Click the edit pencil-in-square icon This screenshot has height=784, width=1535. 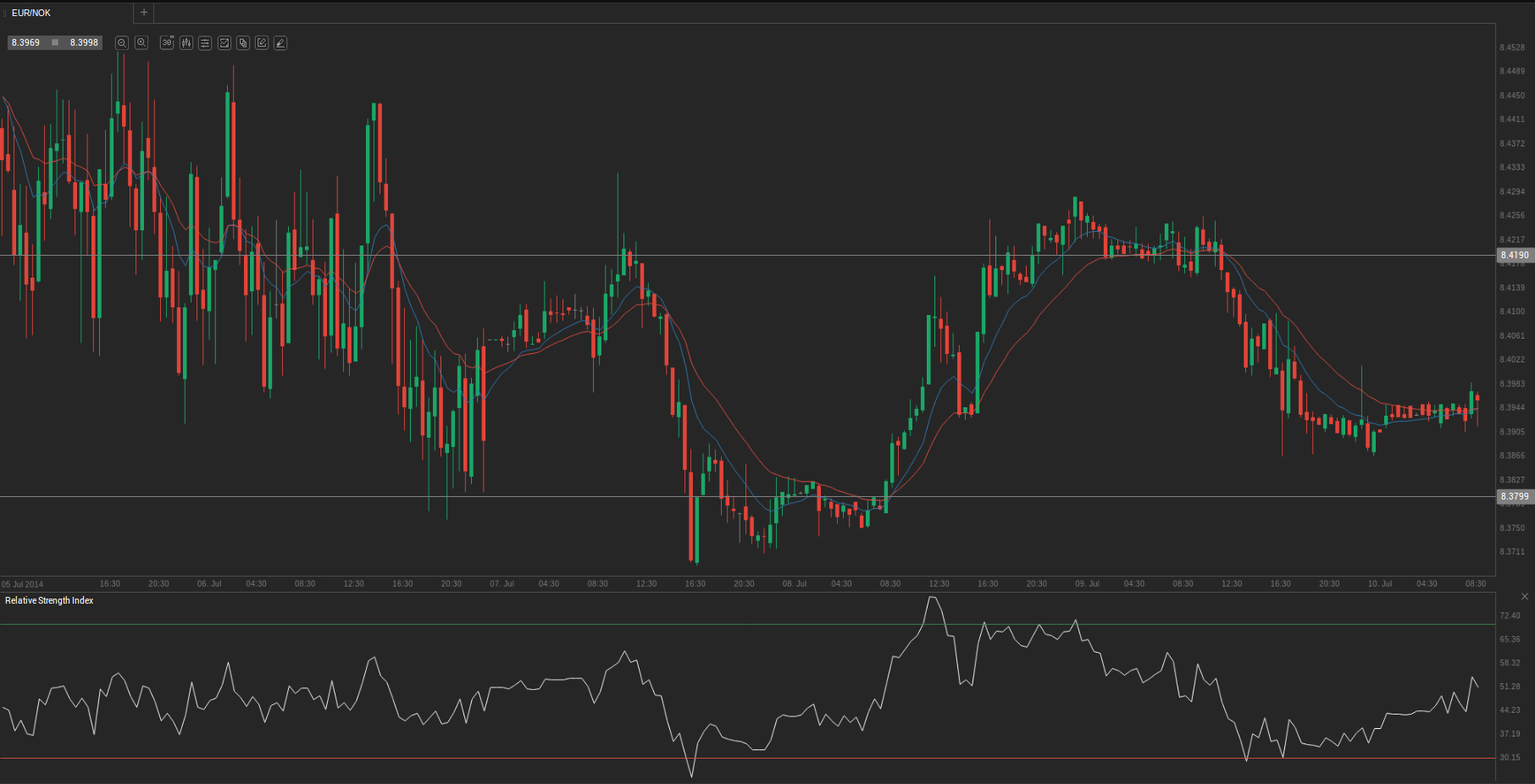click(262, 42)
